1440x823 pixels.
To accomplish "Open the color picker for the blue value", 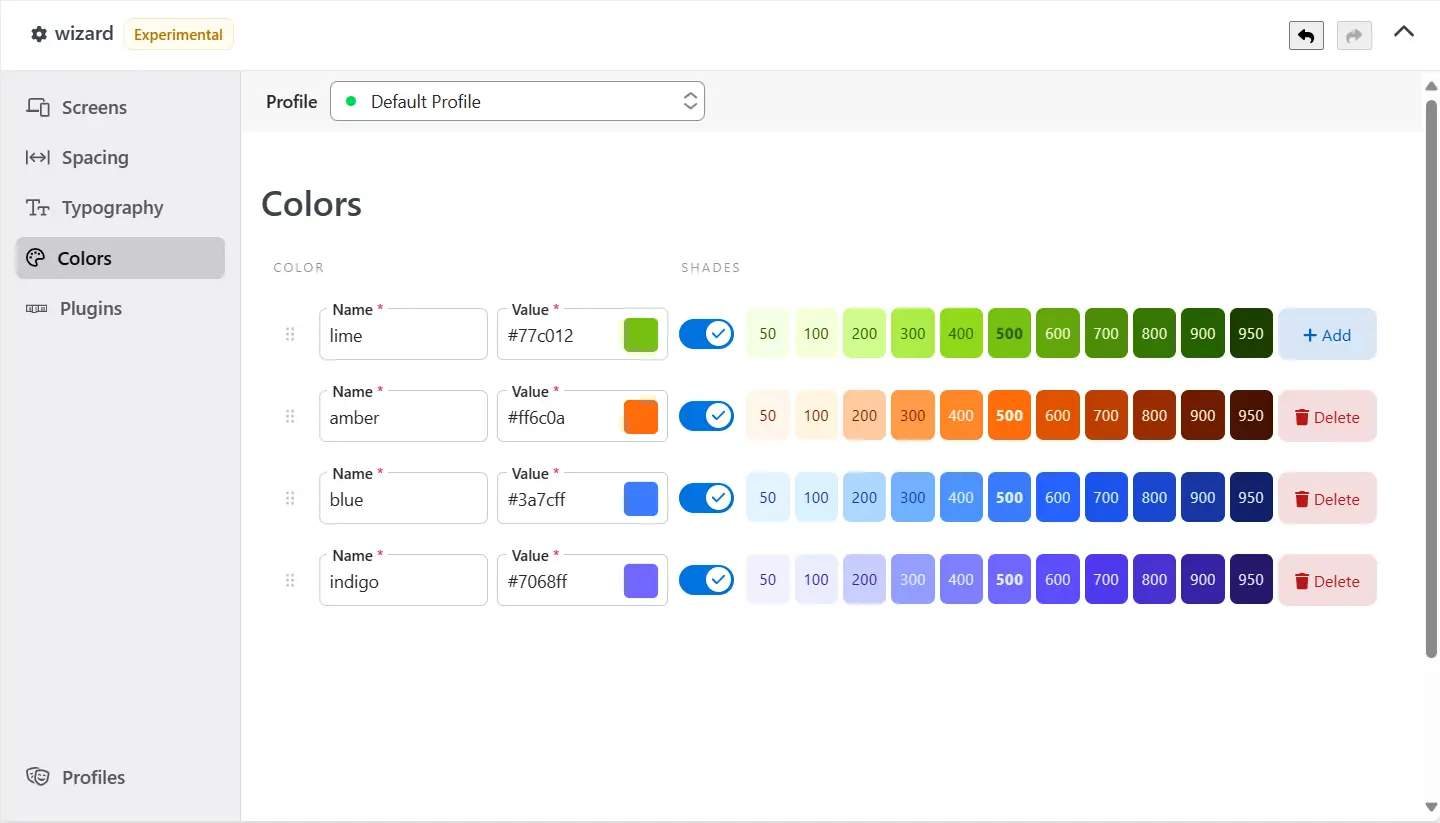I will coord(641,497).
